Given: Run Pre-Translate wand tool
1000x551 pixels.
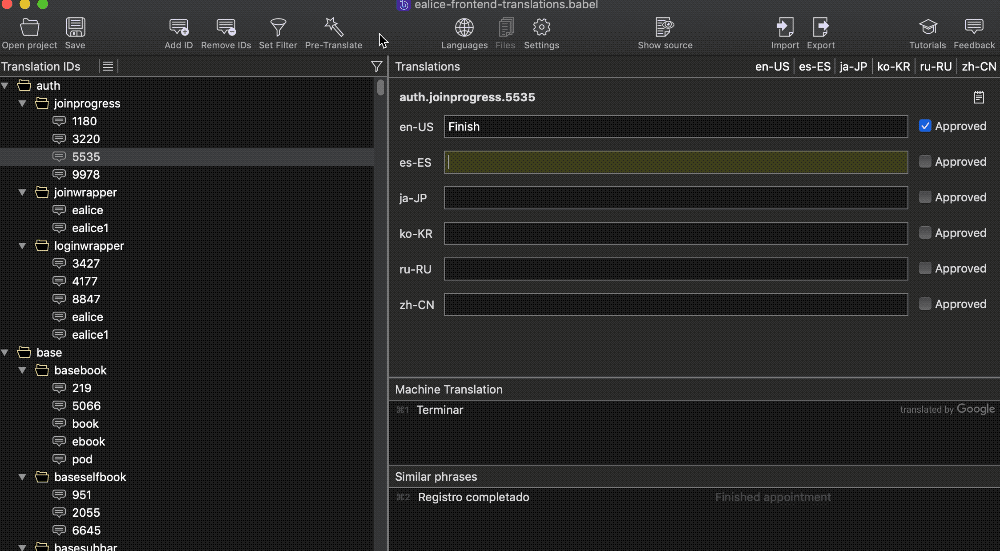Looking at the screenshot, I should (334, 27).
